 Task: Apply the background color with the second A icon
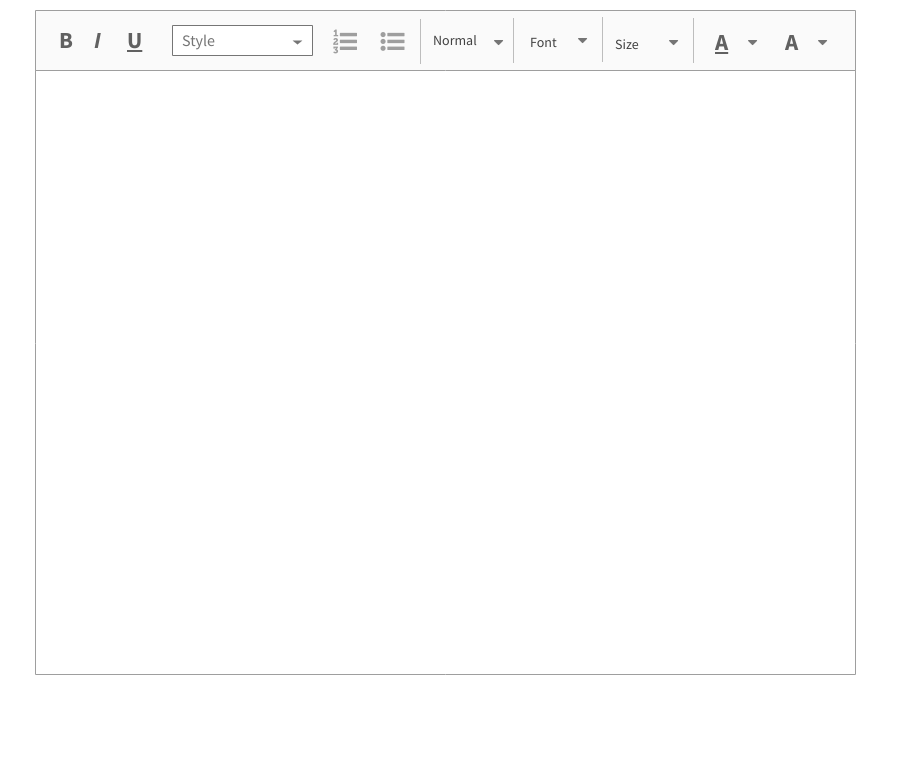click(x=791, y=42)
